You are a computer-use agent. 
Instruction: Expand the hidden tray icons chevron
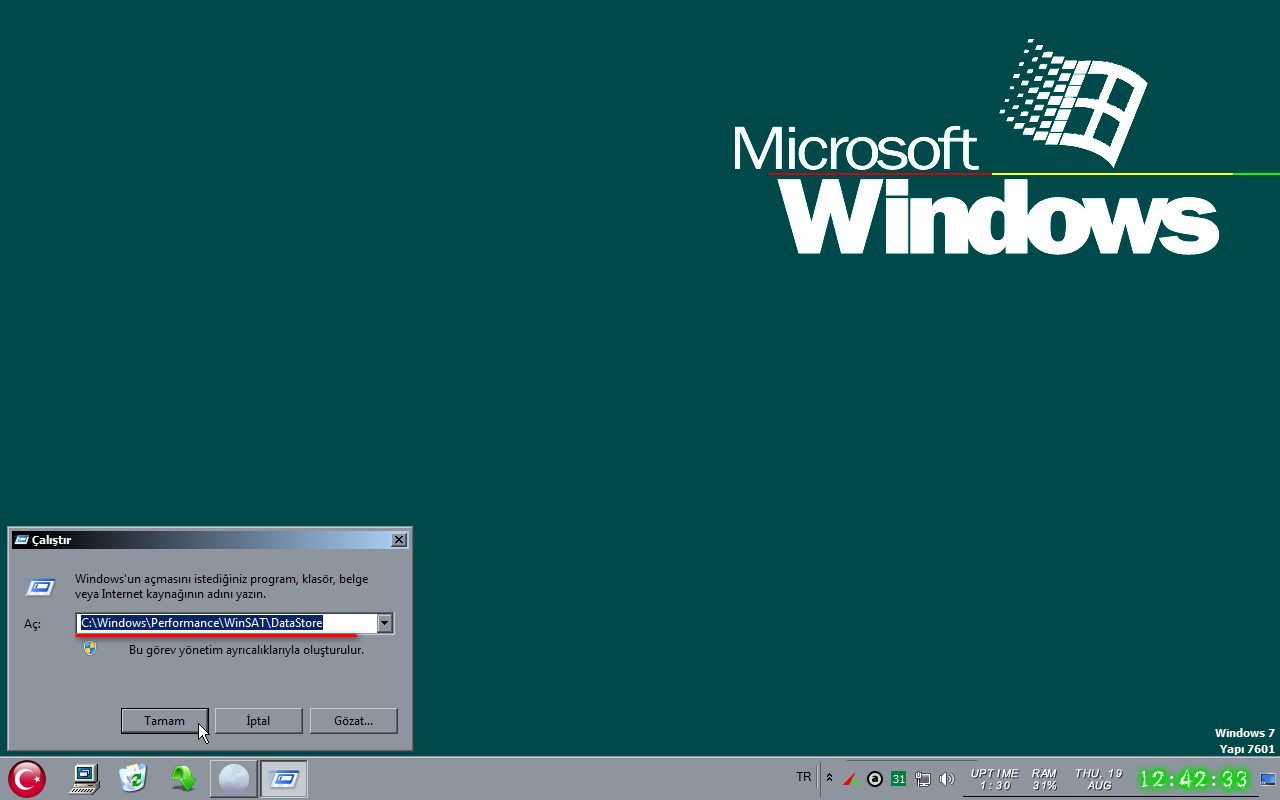pos(829,778)
